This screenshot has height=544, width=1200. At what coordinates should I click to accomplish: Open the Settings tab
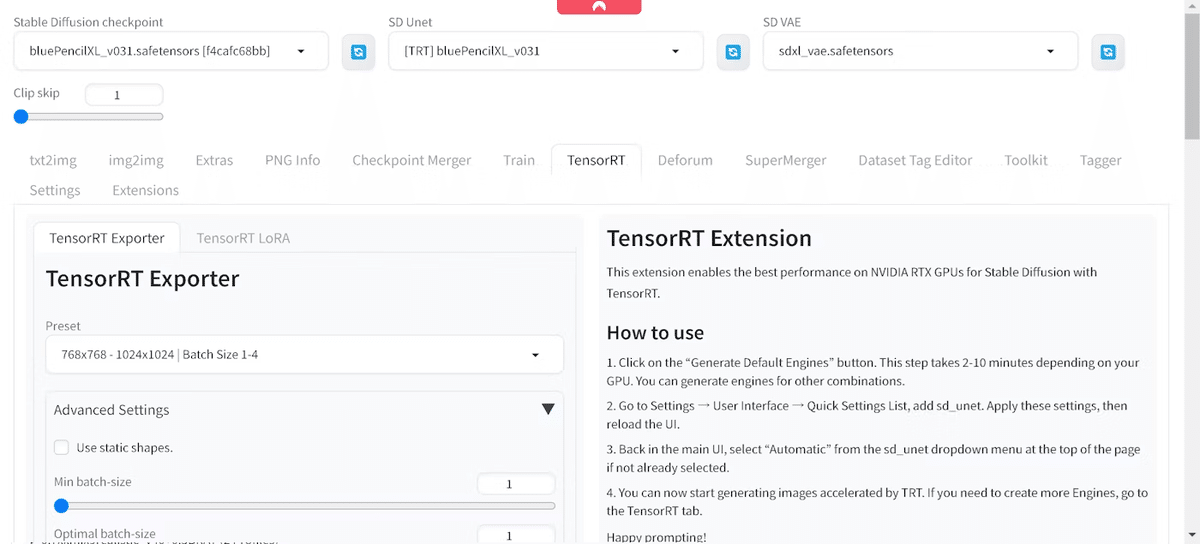click(x=55, y=190)
